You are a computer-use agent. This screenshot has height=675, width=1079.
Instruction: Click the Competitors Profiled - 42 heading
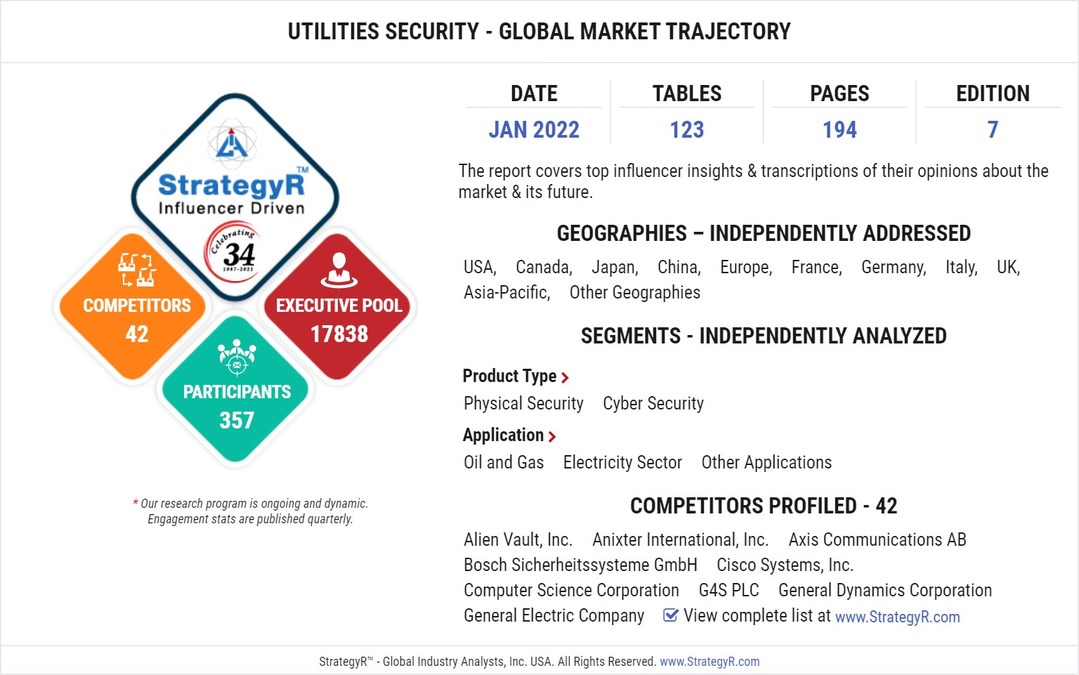click(764, 506)
